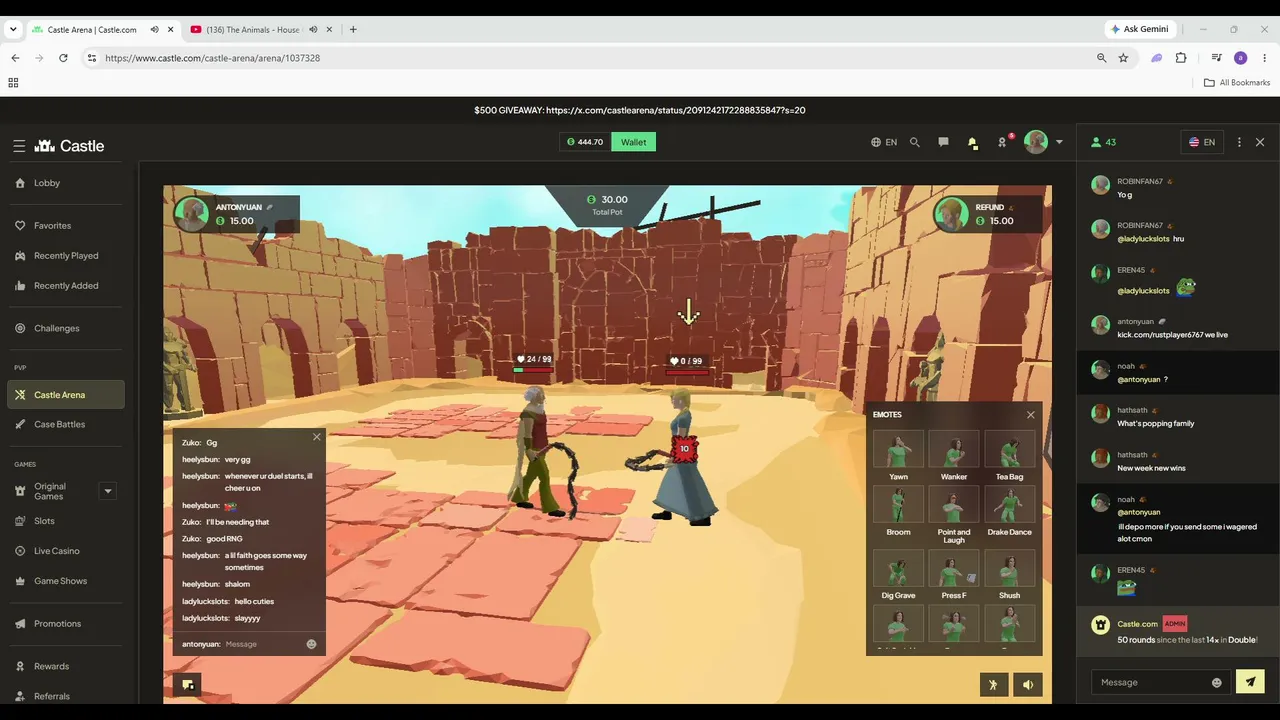Toggle the emotes button in arena
The image size is (1280, 720).
993,685
